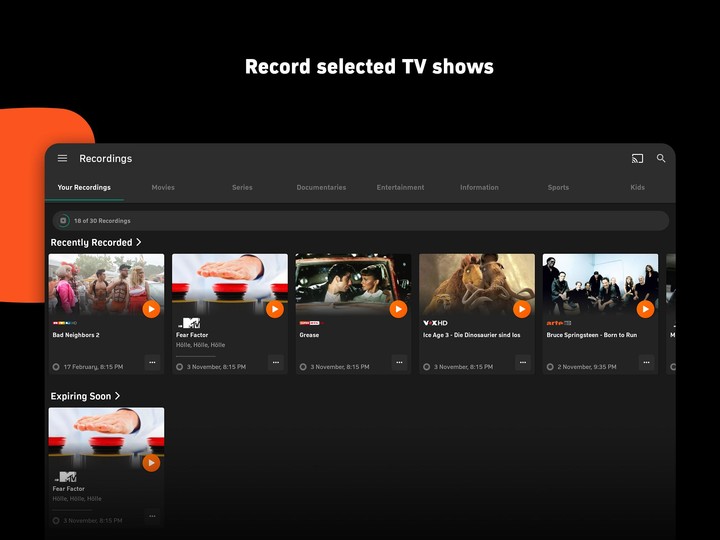The height and width of the screenshot is (540, 720).
Task: Open the hamburger navigation menu
Action: click(62, 158)
